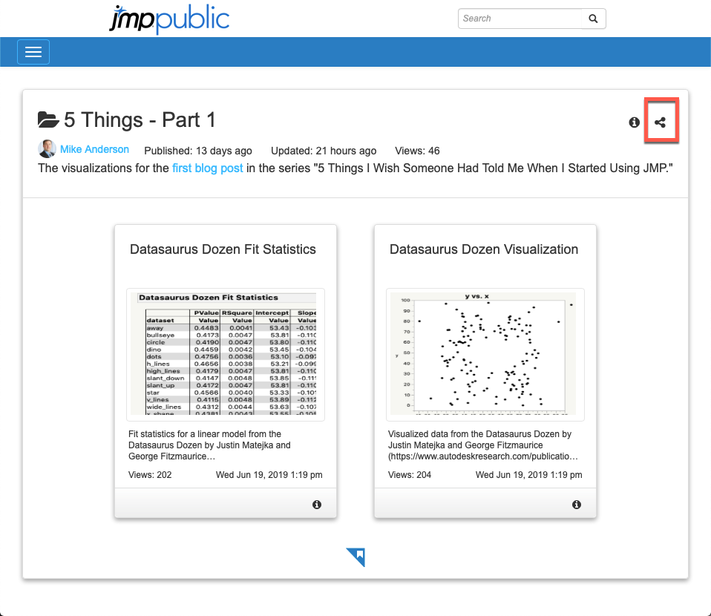Click Mike Anderson's avatar photo
Viewport: 711px width, 616px height.
[x=47, y=149]
